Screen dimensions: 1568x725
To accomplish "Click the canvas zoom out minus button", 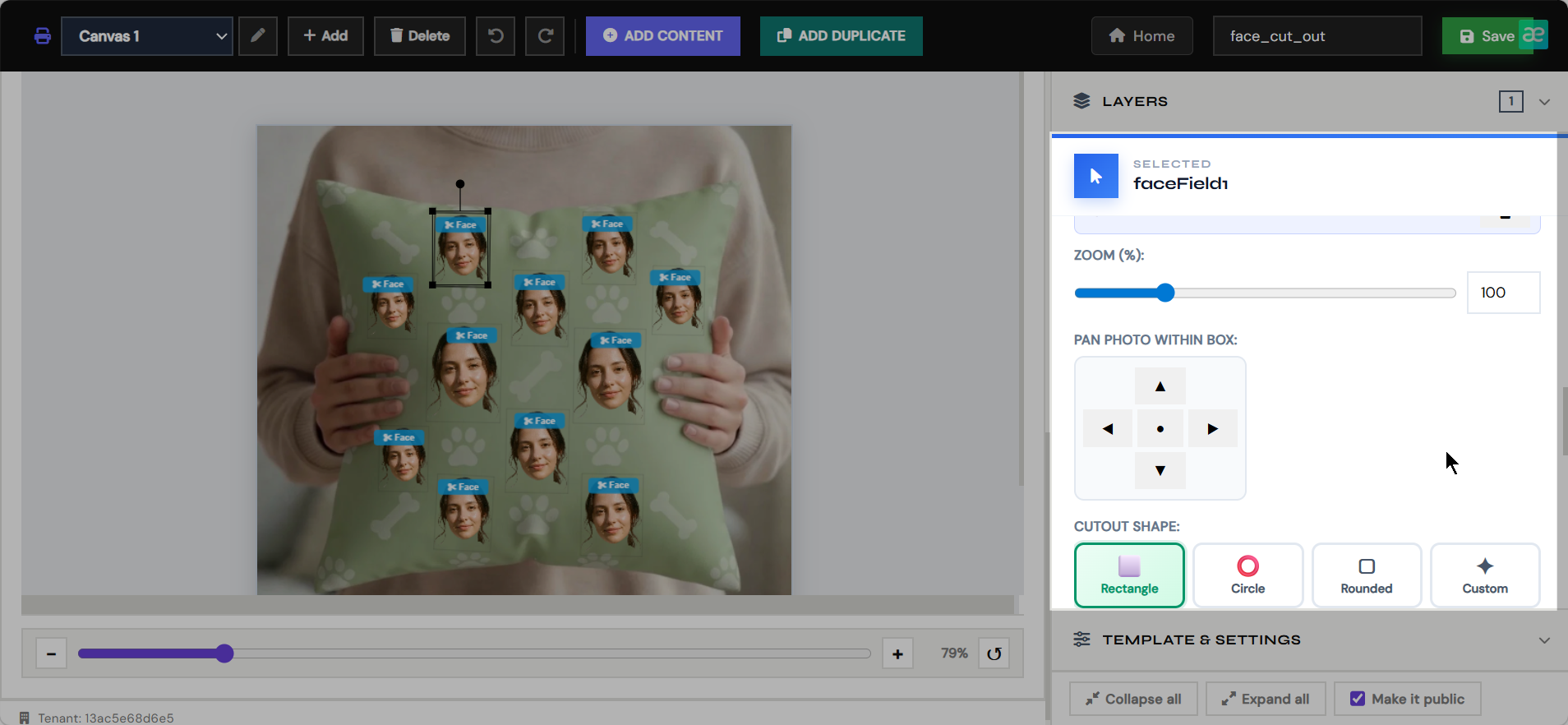I will point(51,654).
